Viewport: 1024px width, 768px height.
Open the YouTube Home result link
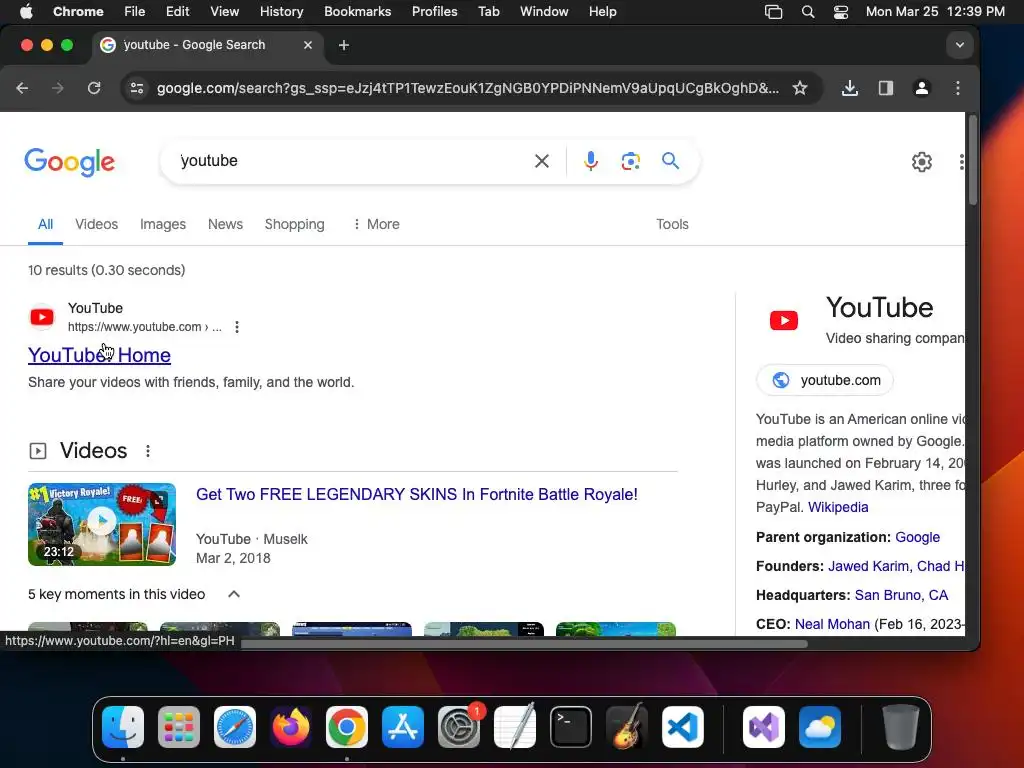(x=99, y=355)
